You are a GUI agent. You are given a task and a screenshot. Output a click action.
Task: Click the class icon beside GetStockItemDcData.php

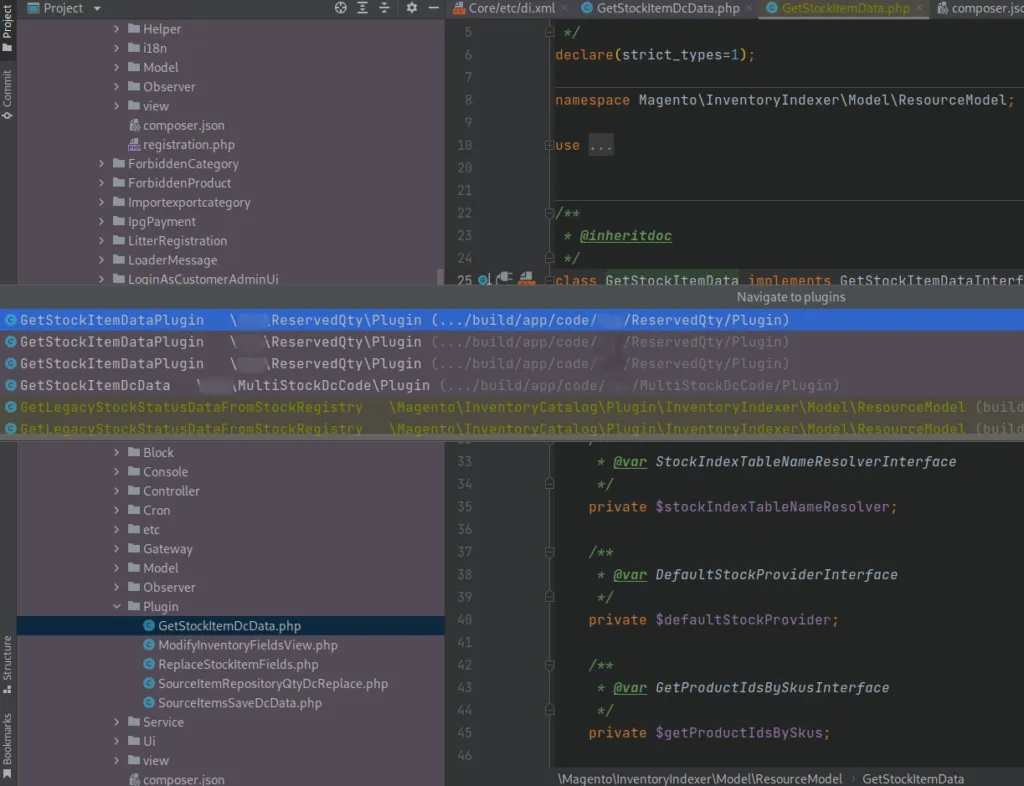click(147, 625)
